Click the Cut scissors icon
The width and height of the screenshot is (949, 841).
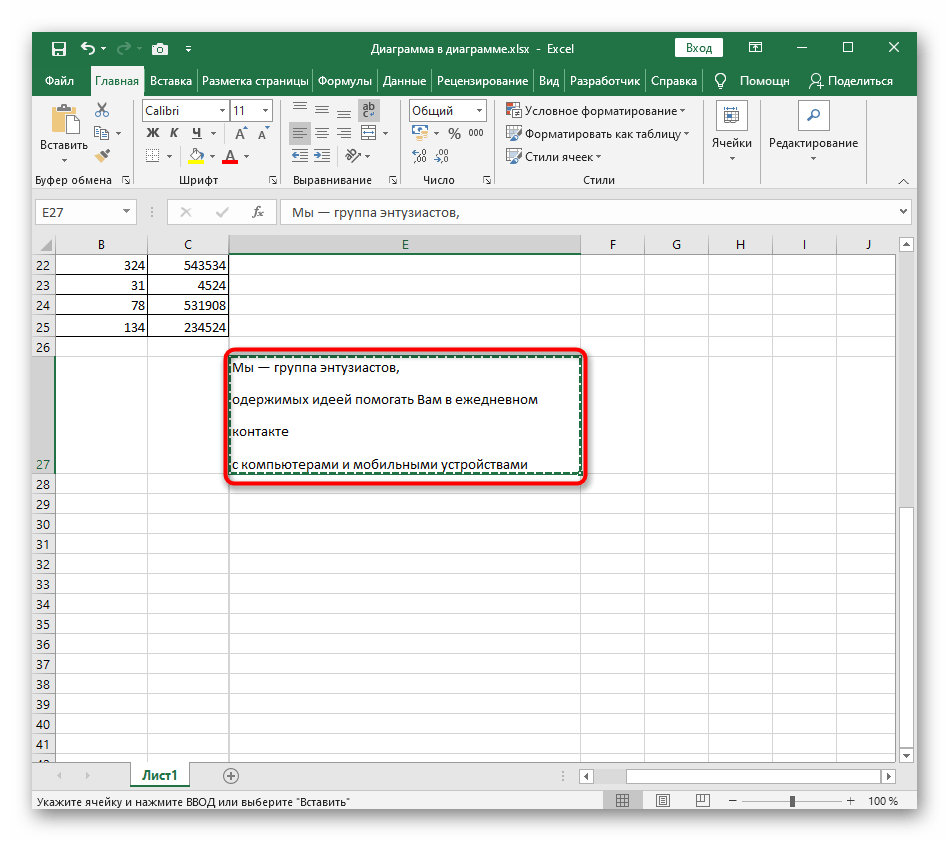tap(101, 111)
